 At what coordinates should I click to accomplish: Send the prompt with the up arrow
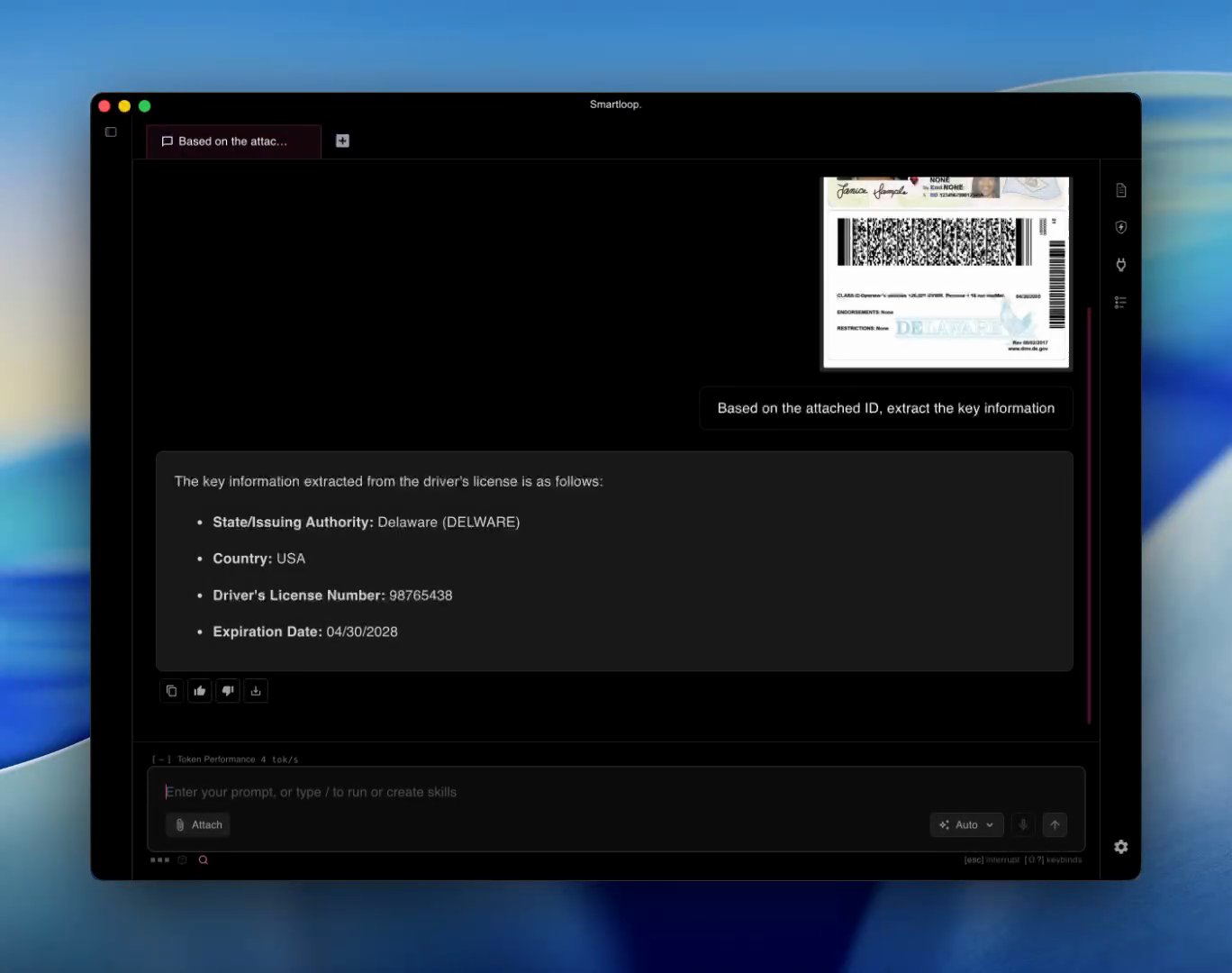(1055, 824)
